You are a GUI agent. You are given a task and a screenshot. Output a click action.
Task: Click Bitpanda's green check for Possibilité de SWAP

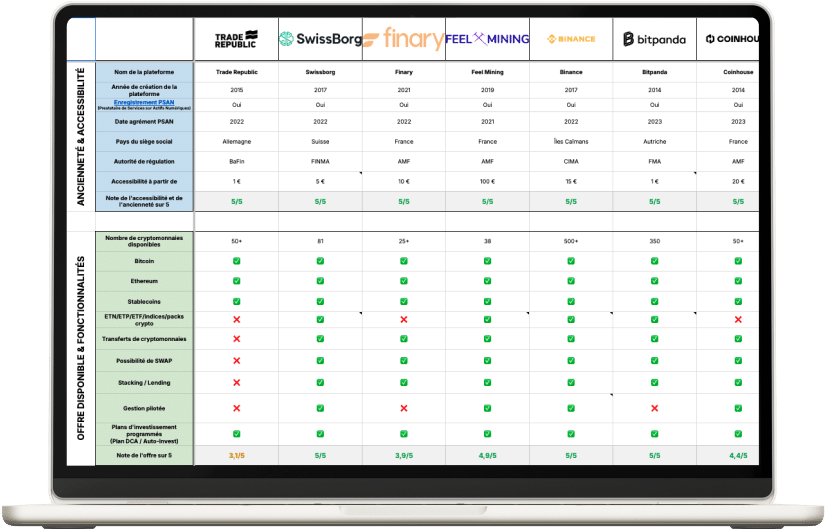coord(655,361)
